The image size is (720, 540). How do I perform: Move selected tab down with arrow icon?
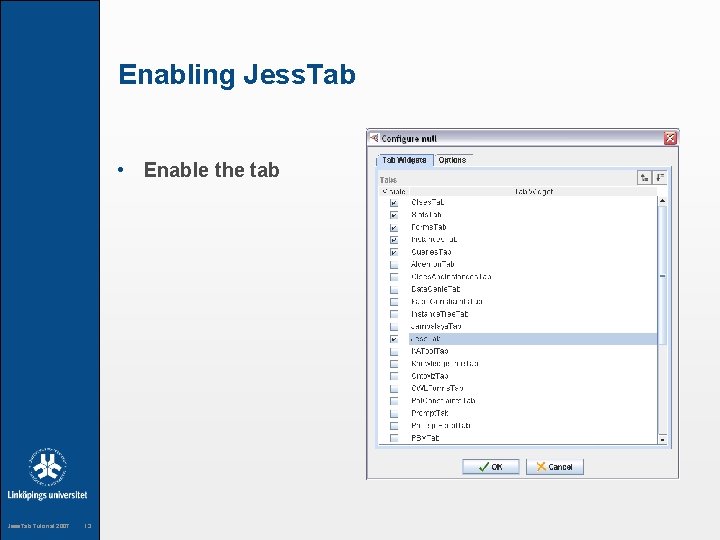point(660,177)
